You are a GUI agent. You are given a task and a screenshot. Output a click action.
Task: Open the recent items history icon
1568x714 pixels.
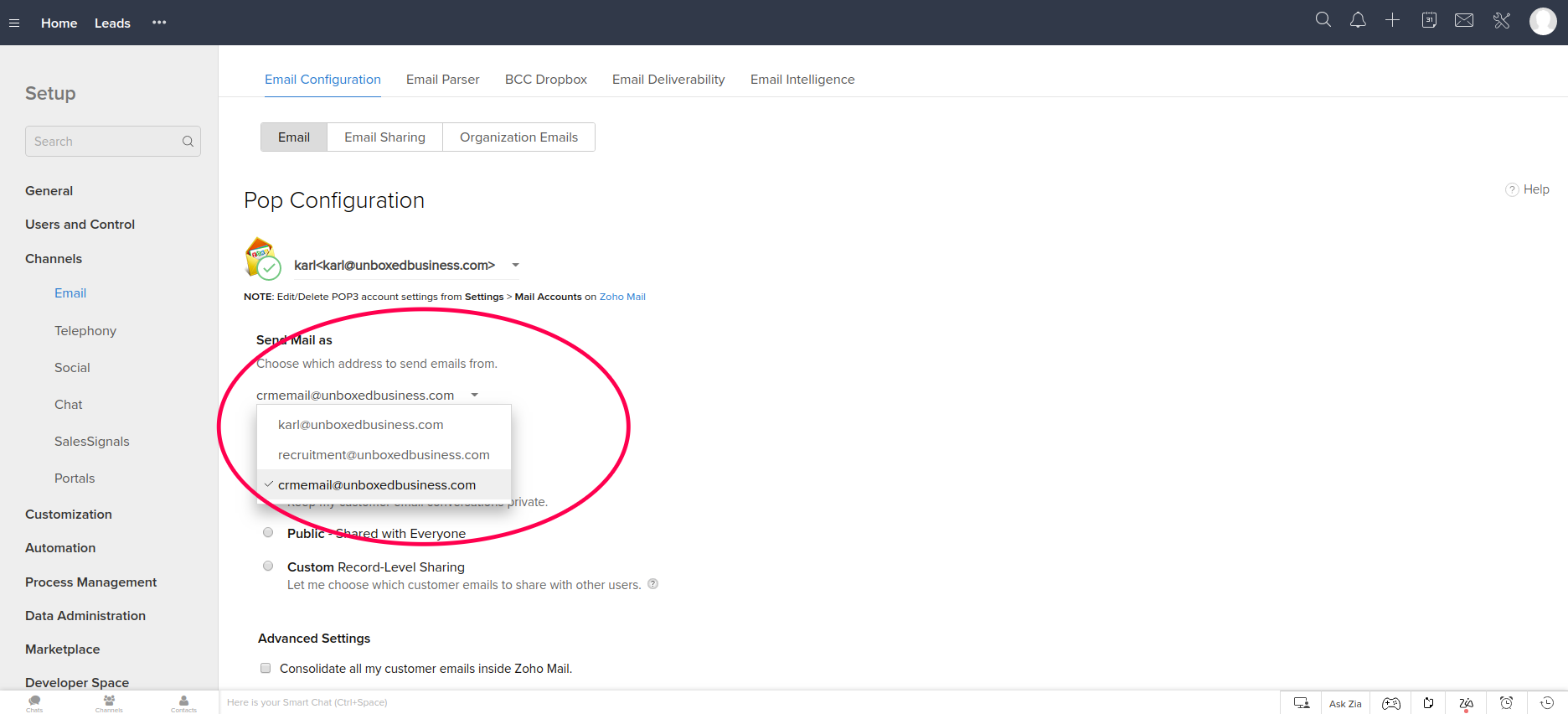[x=1547, y=703]
